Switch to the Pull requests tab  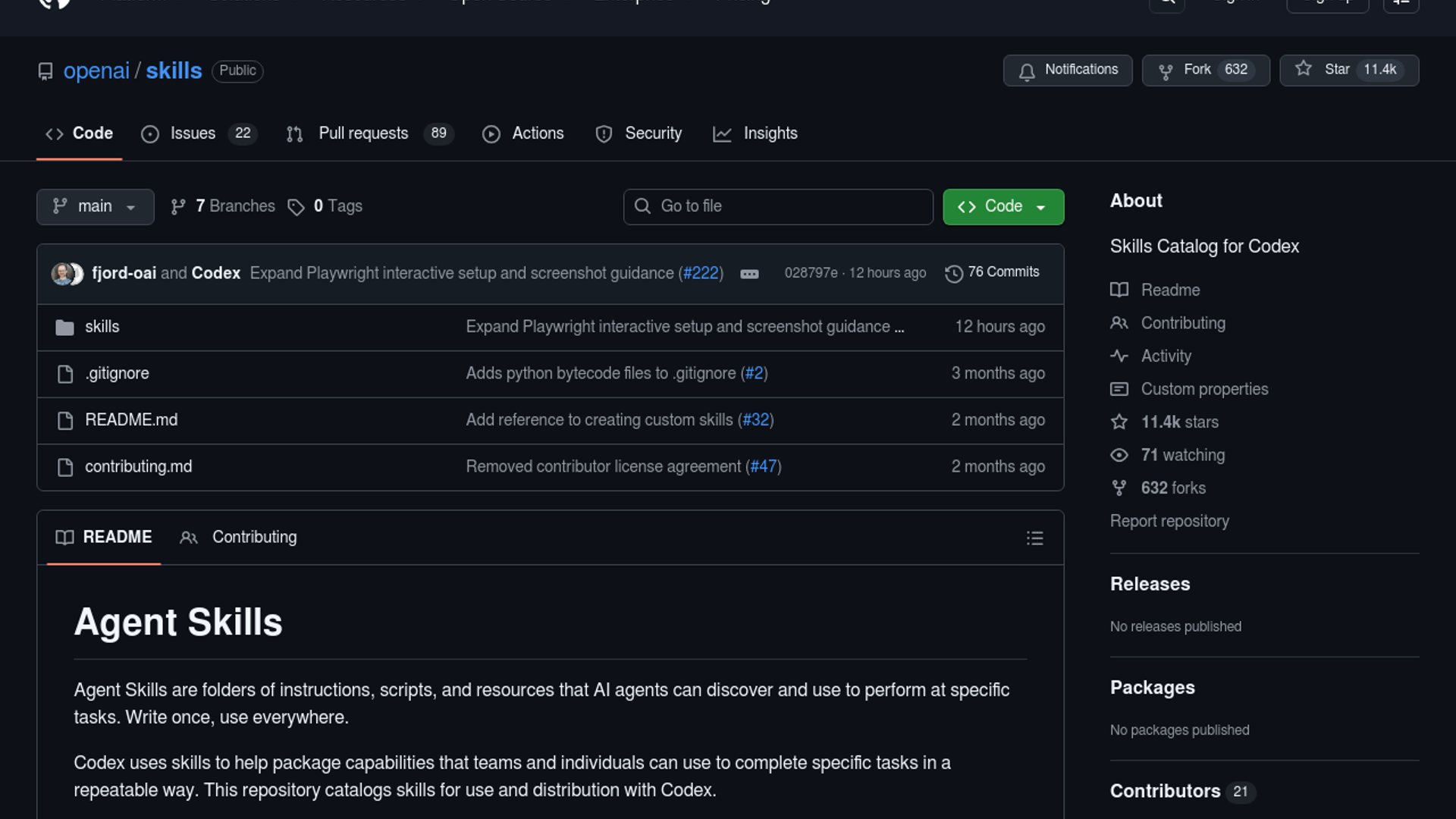tap(363, 133)
